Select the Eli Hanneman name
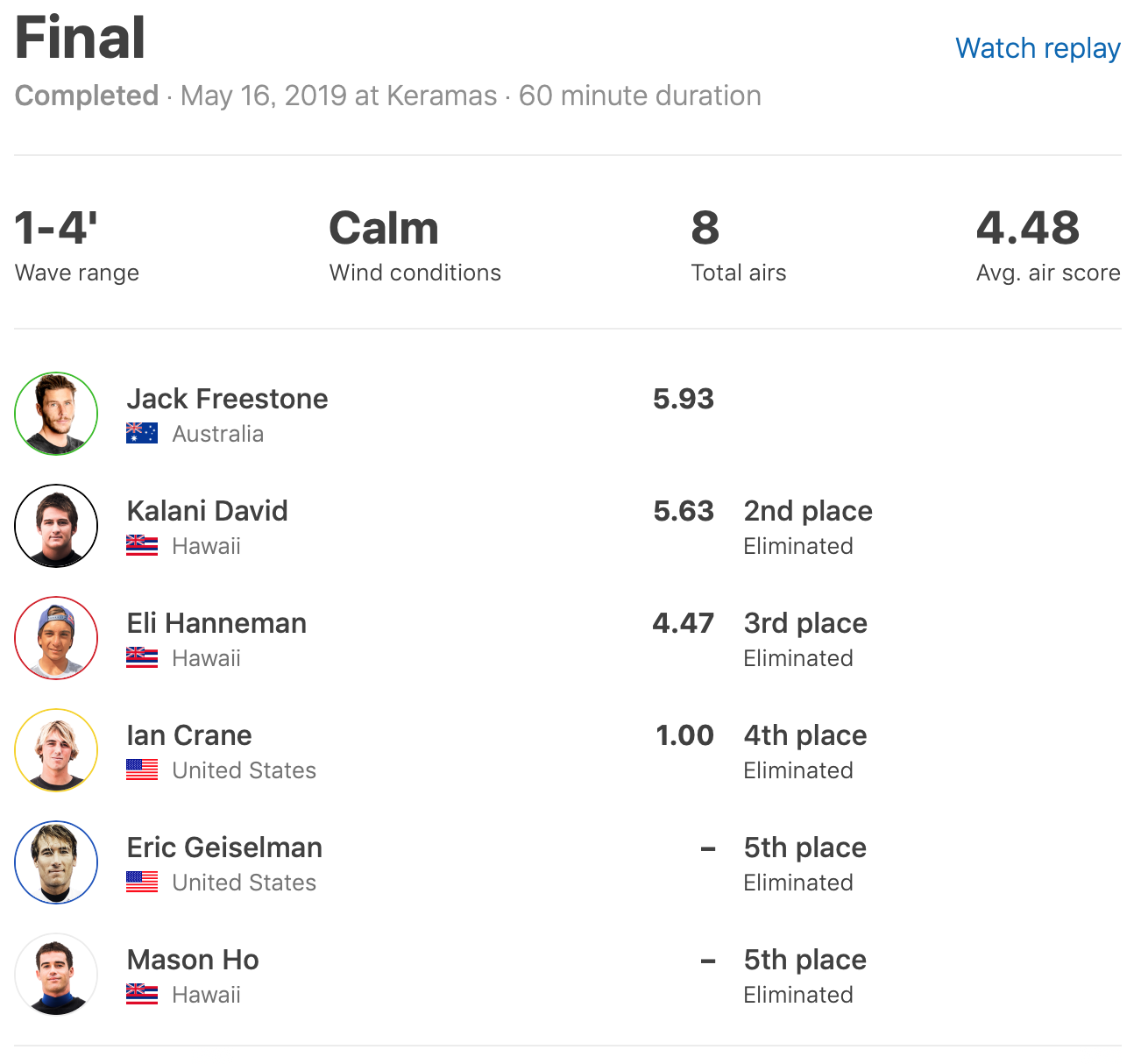This screenshot has width=1141, height=1064. (x=216, y=623)
